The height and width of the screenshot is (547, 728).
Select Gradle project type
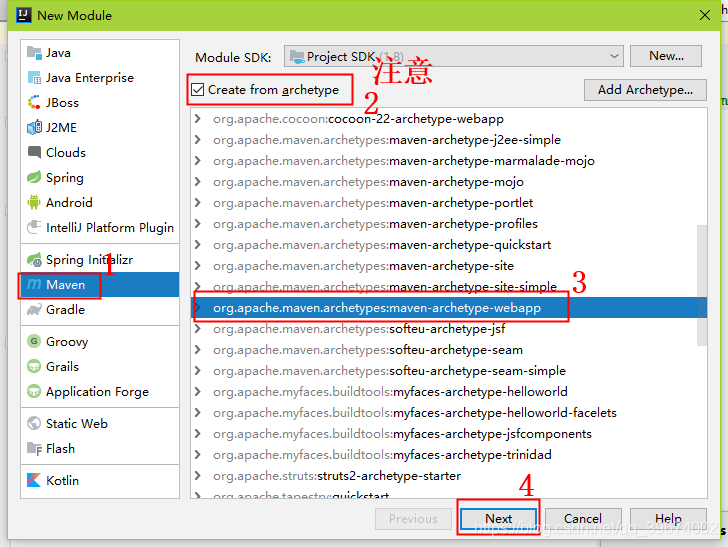(100, 309)
